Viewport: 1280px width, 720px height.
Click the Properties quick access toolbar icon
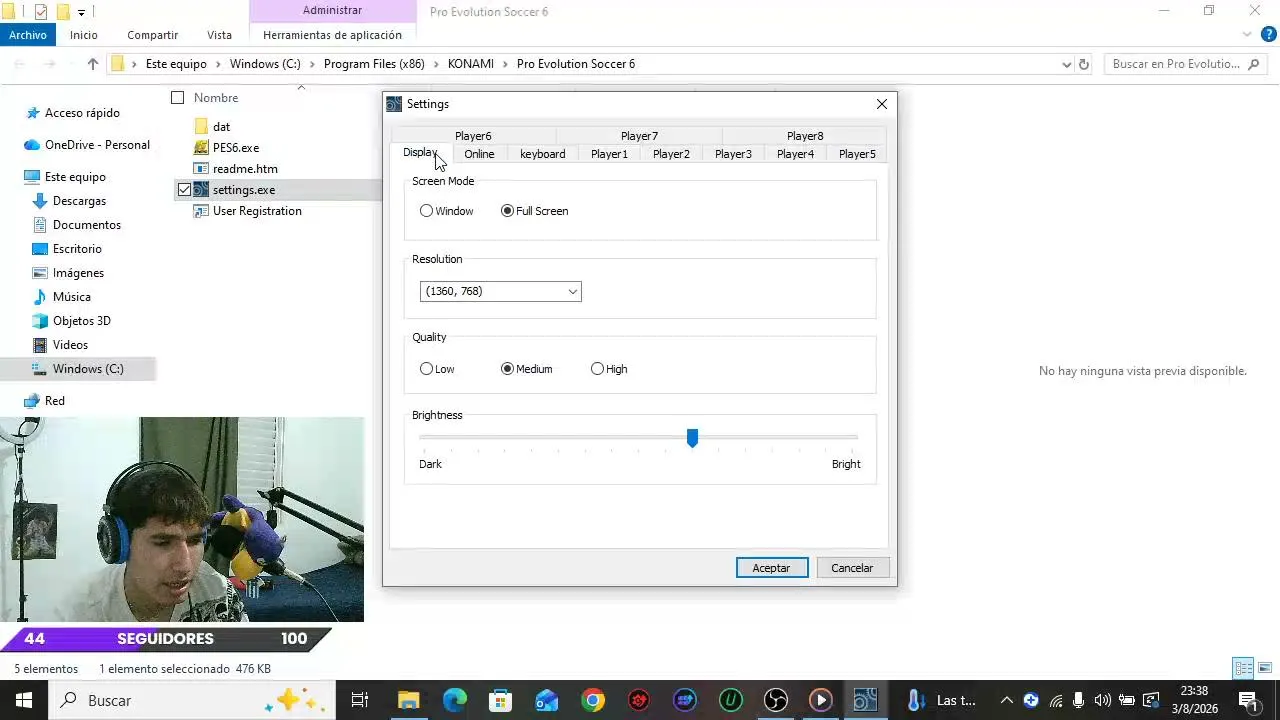[x=40, y=12]
